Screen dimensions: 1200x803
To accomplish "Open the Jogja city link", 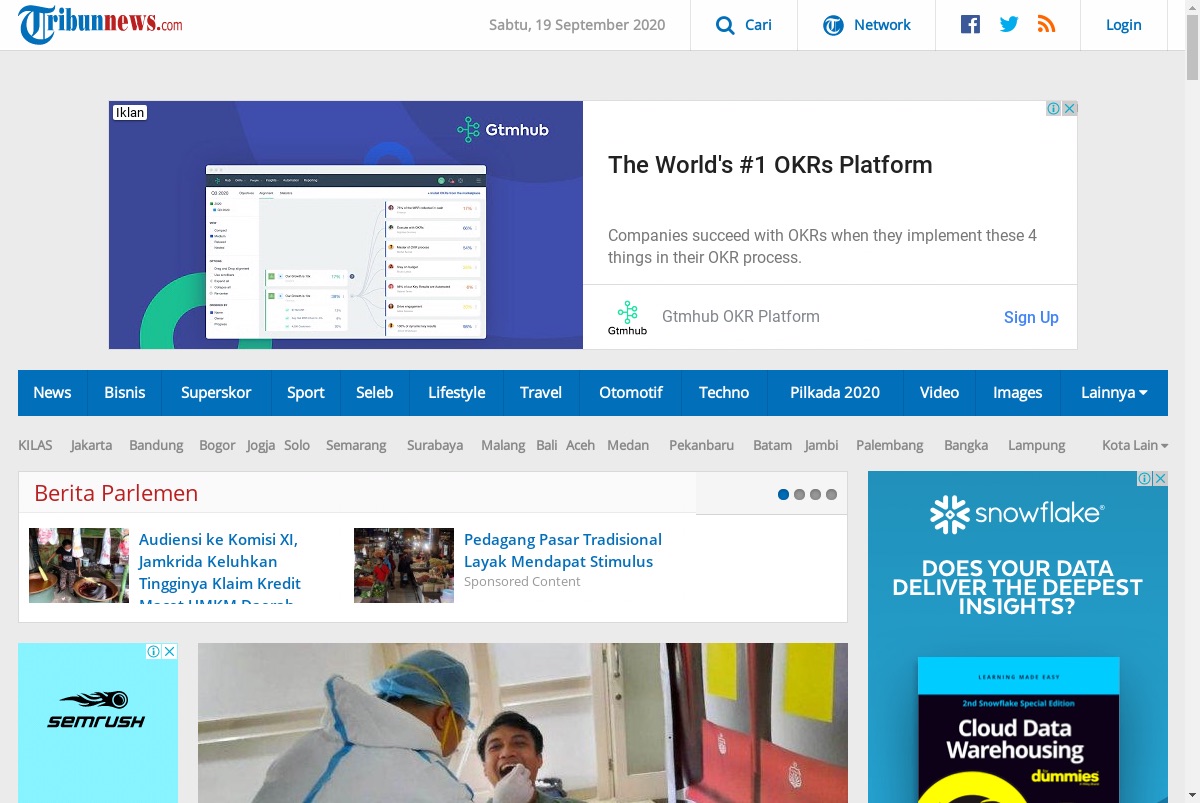I will pyautogui.click(x=261, y=445).
